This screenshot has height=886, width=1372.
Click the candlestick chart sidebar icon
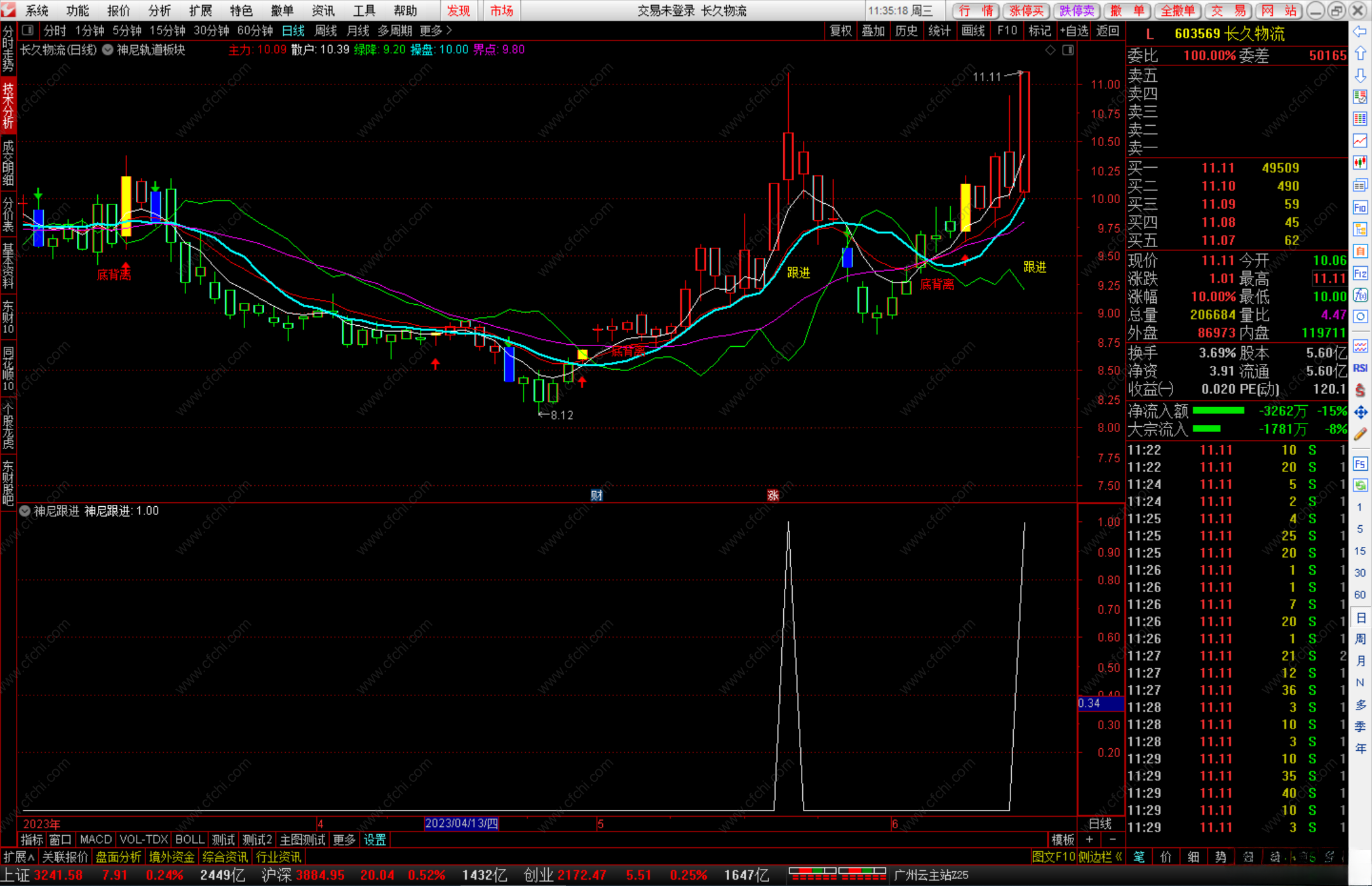click(x=1360, y=163)
